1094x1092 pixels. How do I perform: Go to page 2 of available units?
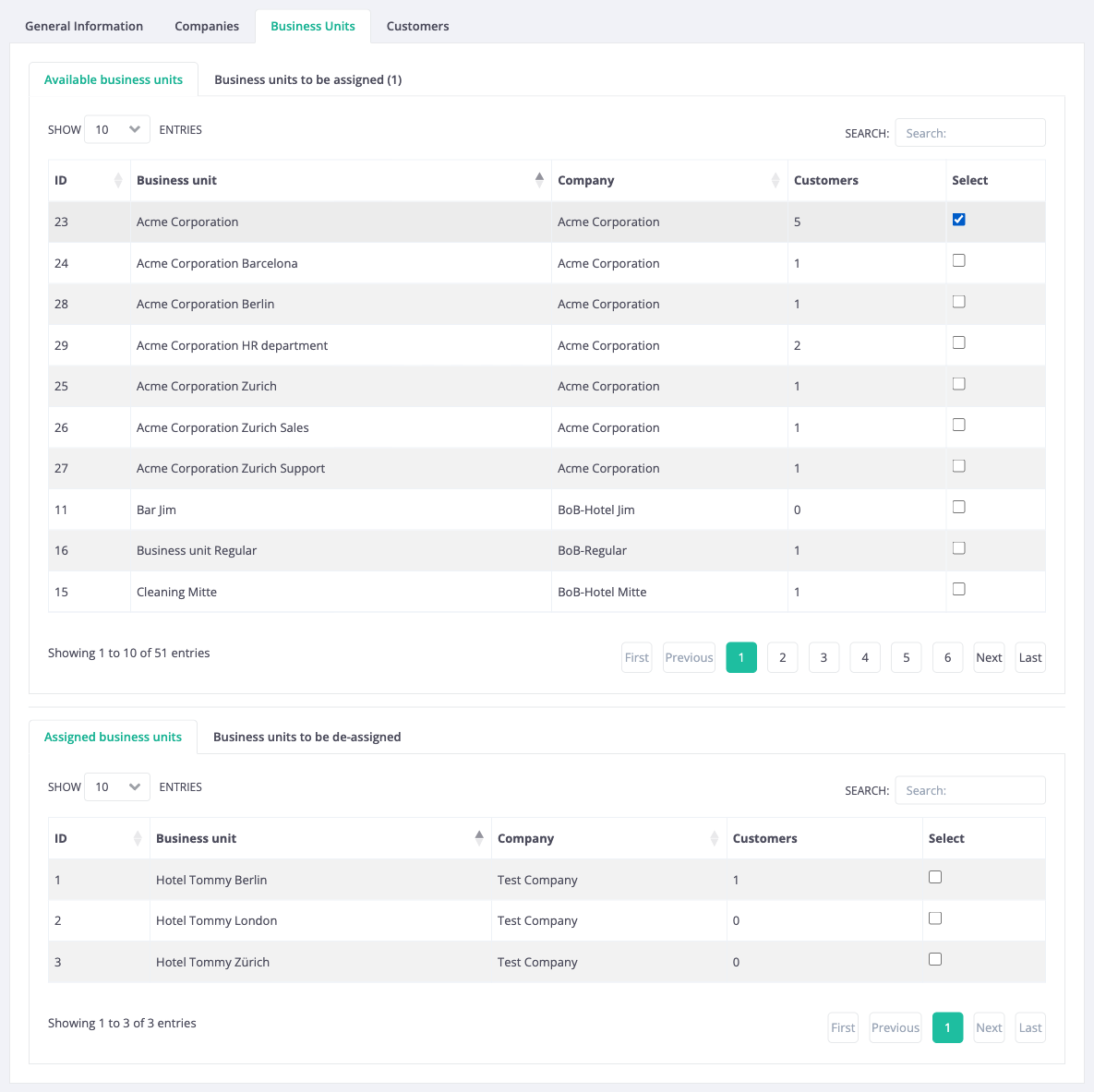(782, 657)
